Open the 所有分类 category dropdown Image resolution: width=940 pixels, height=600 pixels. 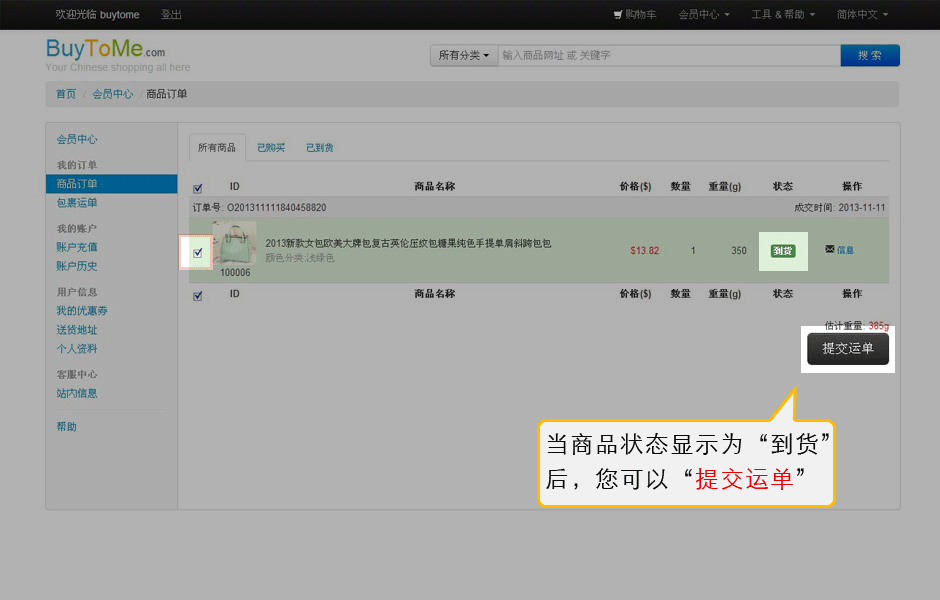[x=463, y=55]
